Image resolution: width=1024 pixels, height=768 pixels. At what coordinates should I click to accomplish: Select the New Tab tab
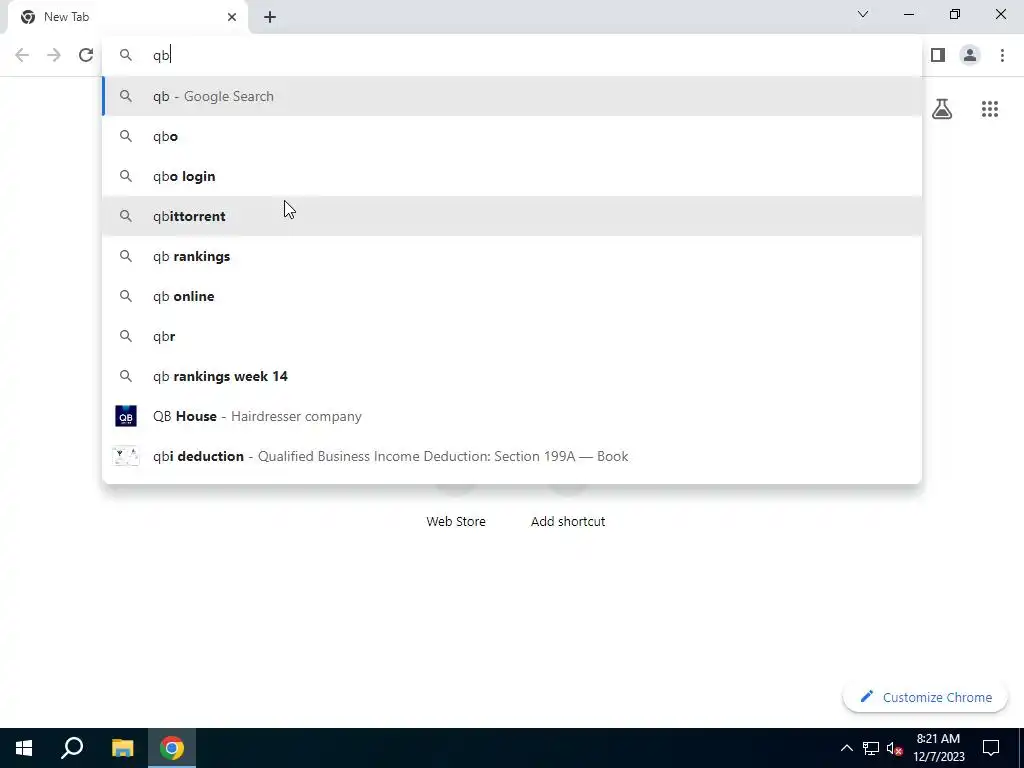point(127,17)
